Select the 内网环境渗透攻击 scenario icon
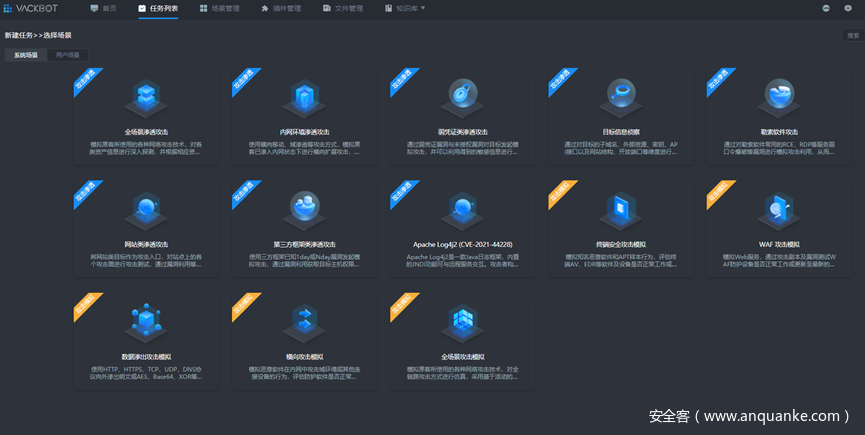The width and height of the screenshot is (865, 435). click(x=304, y=97)
